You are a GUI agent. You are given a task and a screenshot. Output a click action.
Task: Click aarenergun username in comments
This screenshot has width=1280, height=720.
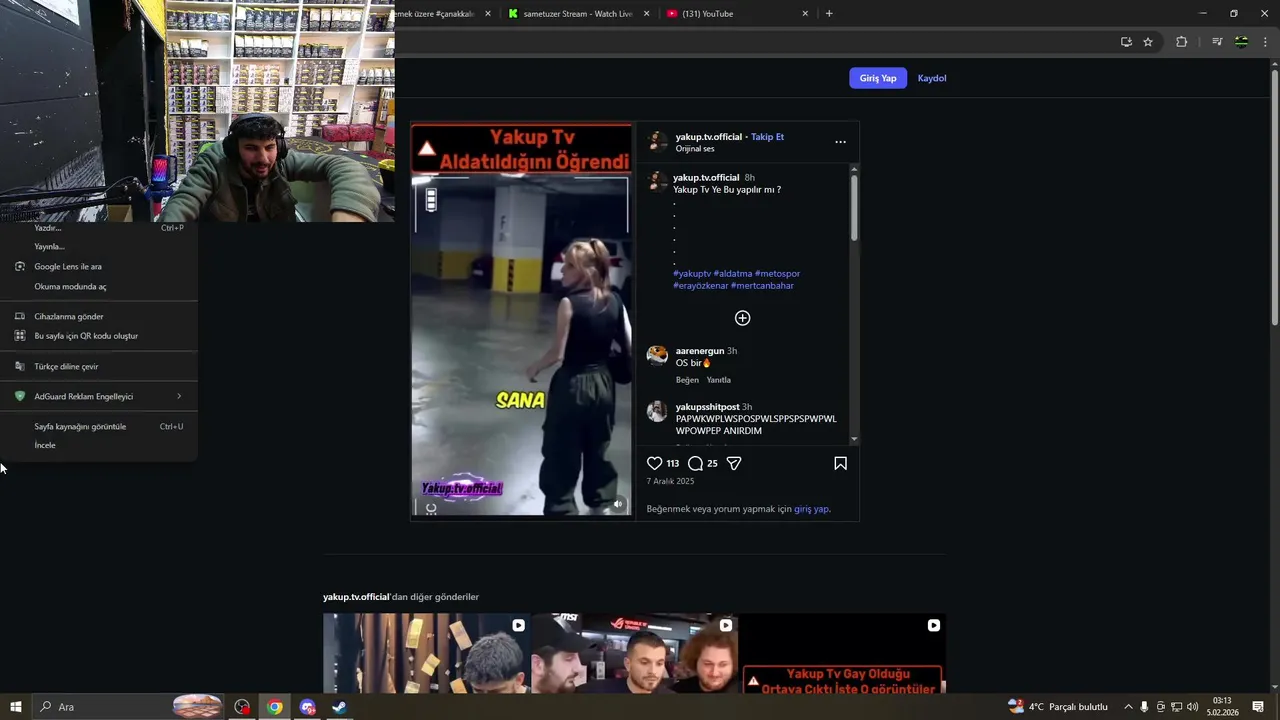pyautogui.click(x=700, y=351)
